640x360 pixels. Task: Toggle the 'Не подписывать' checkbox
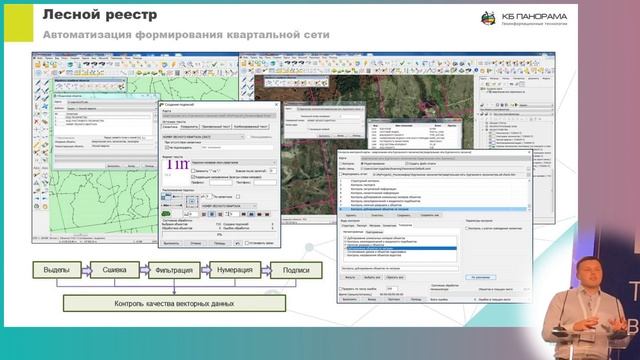167,147
